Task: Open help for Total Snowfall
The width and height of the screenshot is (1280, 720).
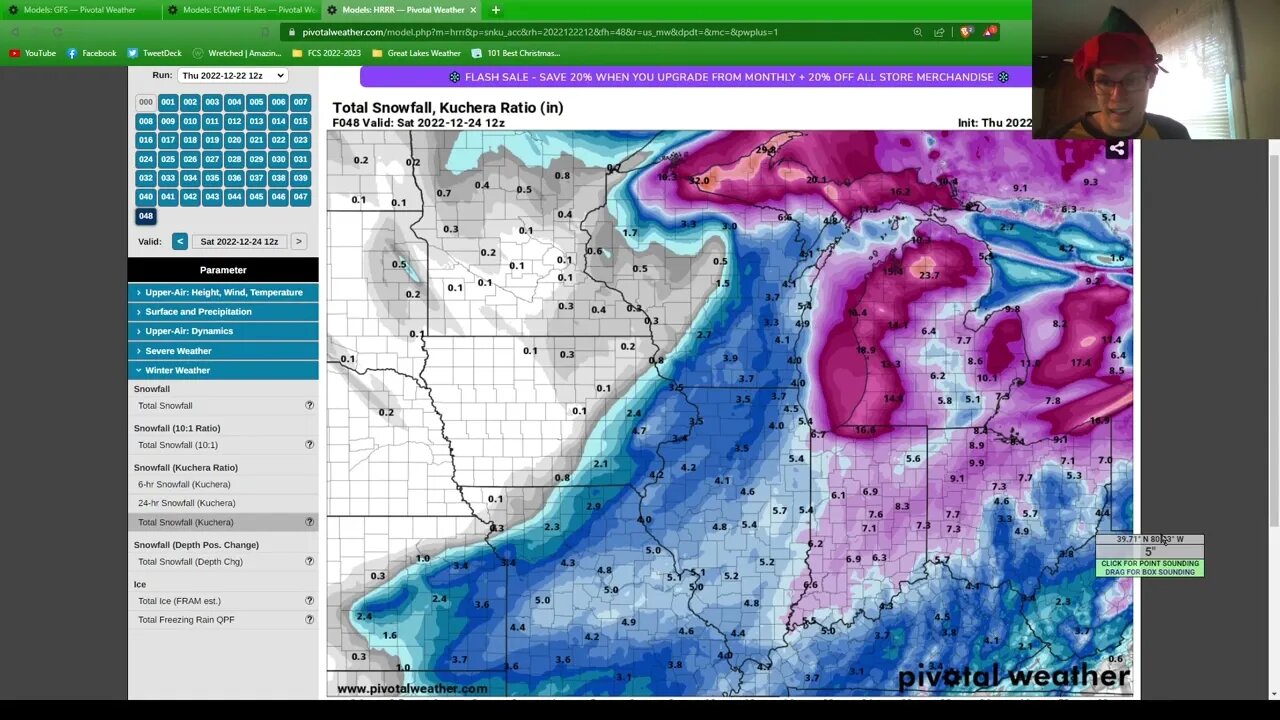Action: click(309, 406)
